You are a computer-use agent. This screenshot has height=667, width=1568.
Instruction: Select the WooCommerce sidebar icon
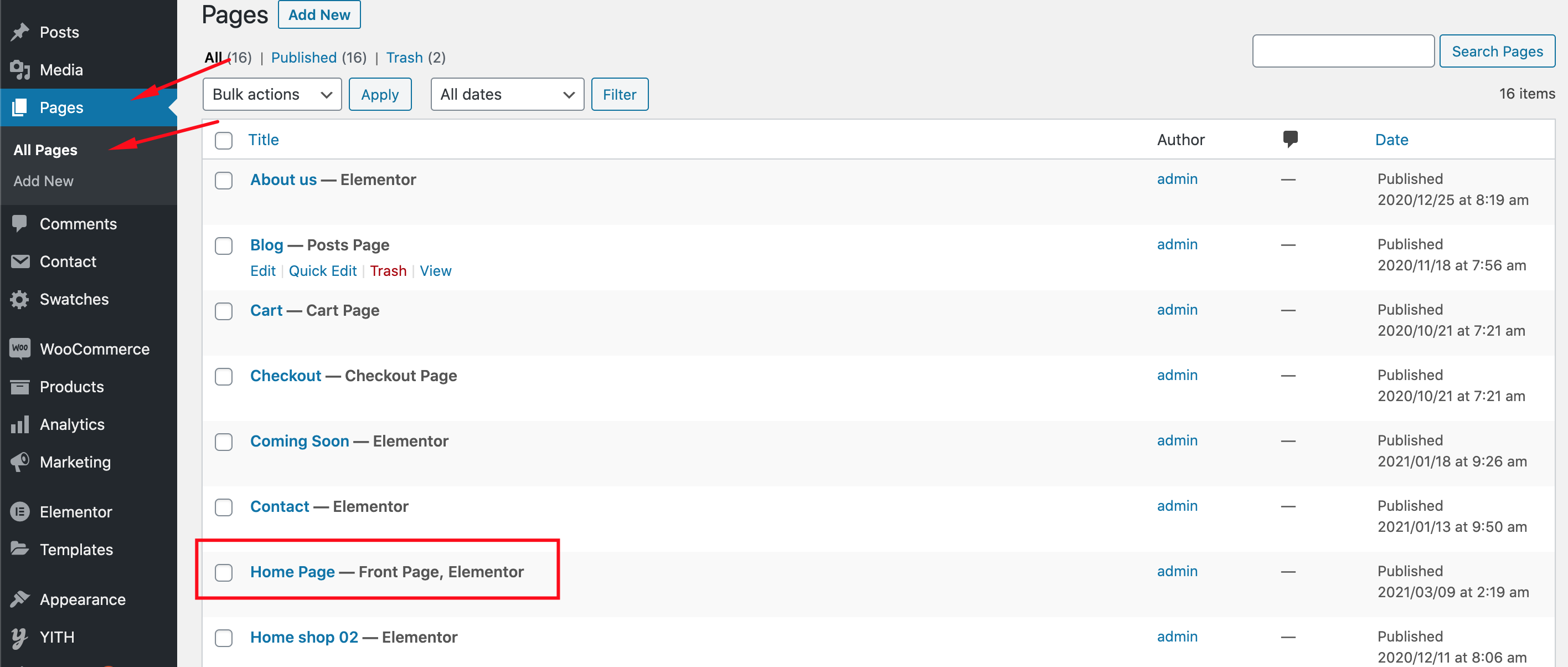click(20, 348)
